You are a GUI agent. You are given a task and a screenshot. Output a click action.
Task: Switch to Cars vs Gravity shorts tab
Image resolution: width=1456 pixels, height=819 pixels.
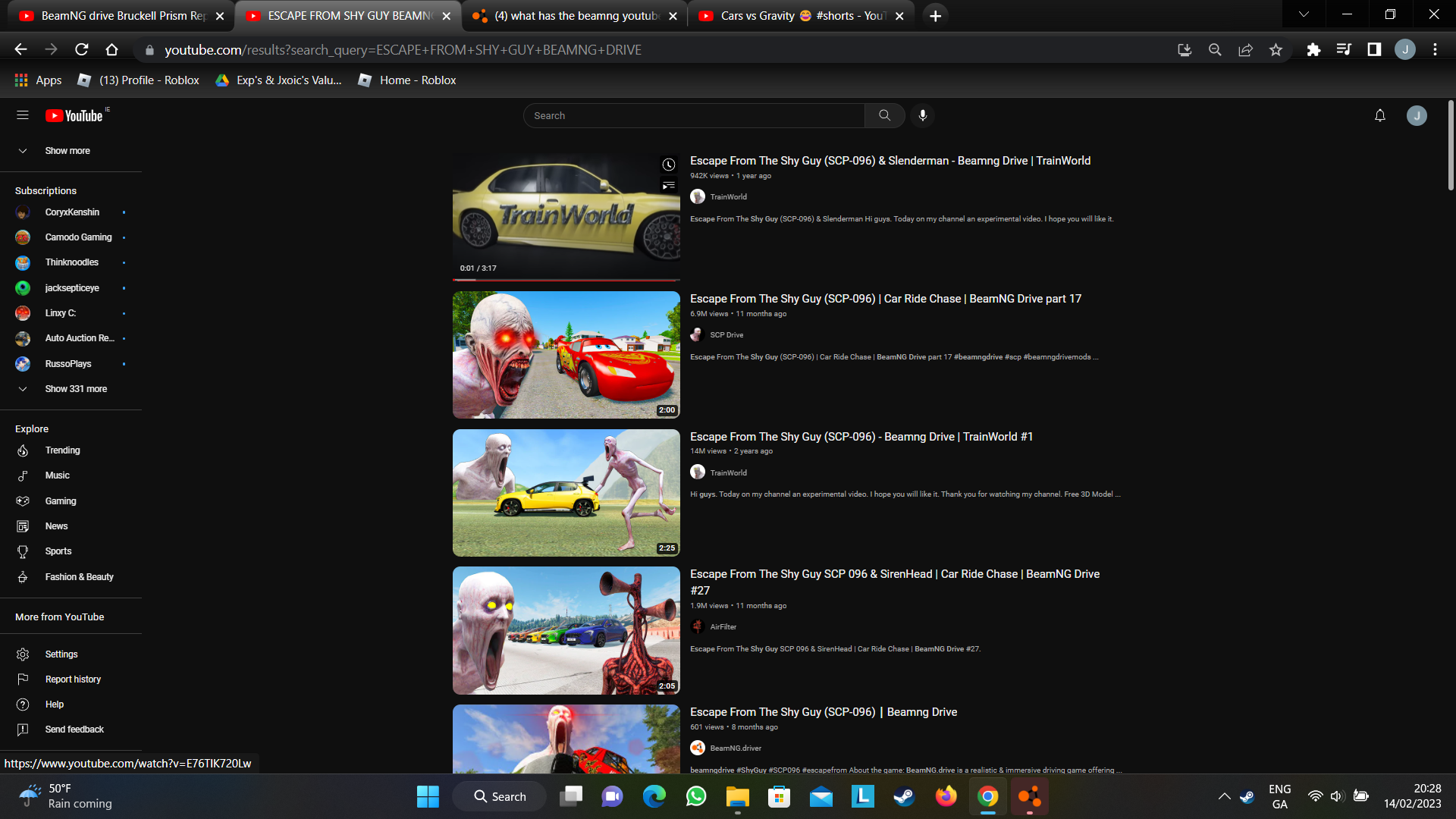[802, 16]
